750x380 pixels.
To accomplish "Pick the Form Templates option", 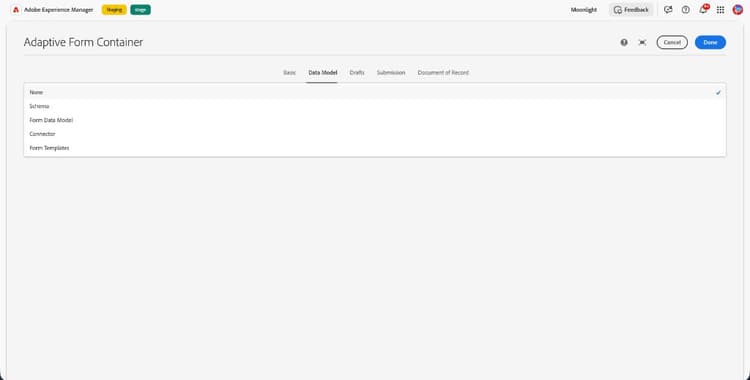I will pos(375,148).
